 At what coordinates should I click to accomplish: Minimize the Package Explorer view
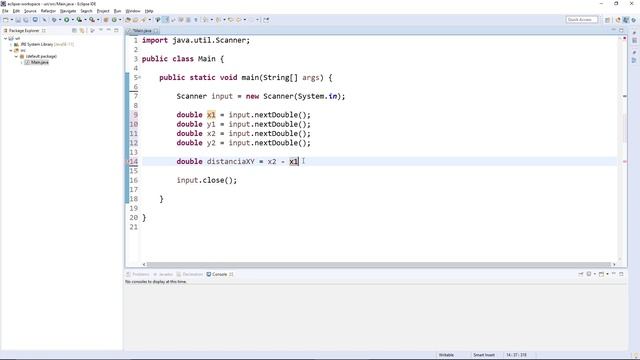click(x=109, y=30)
